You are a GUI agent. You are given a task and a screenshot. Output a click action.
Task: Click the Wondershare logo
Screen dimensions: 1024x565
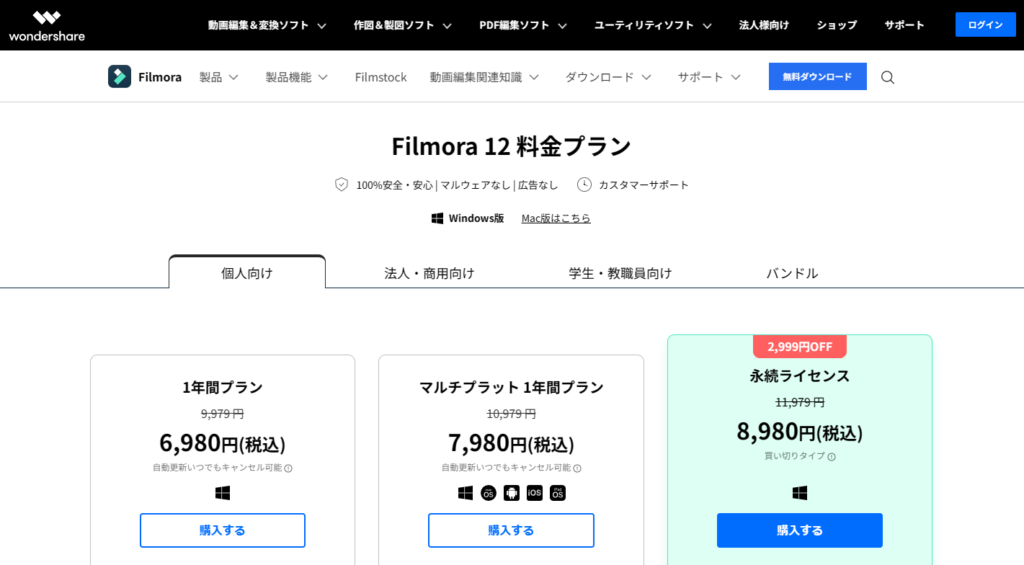click(46, 25)
